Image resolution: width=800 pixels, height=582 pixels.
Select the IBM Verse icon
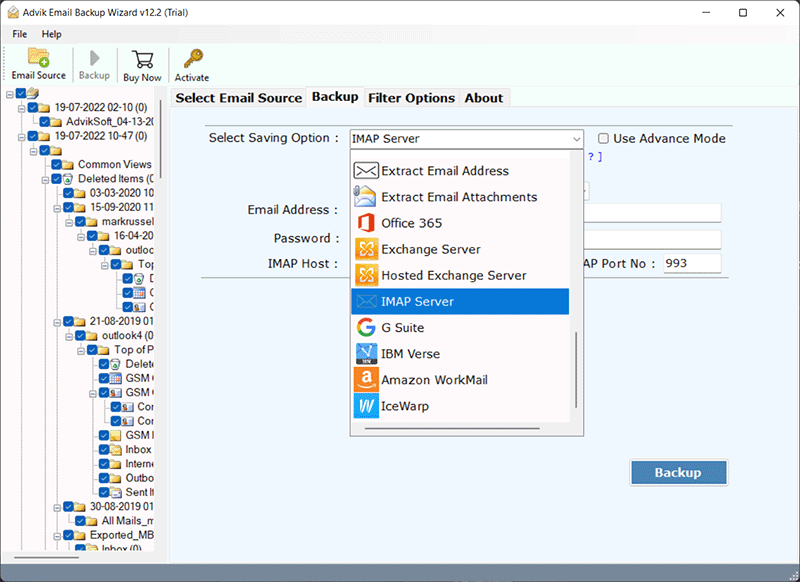(366, 353)
